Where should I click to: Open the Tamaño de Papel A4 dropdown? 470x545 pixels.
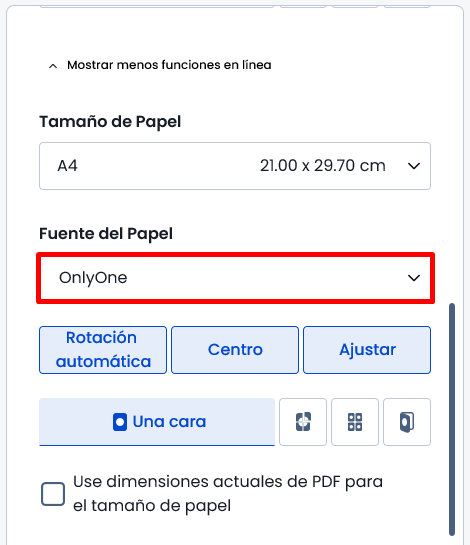235,166
